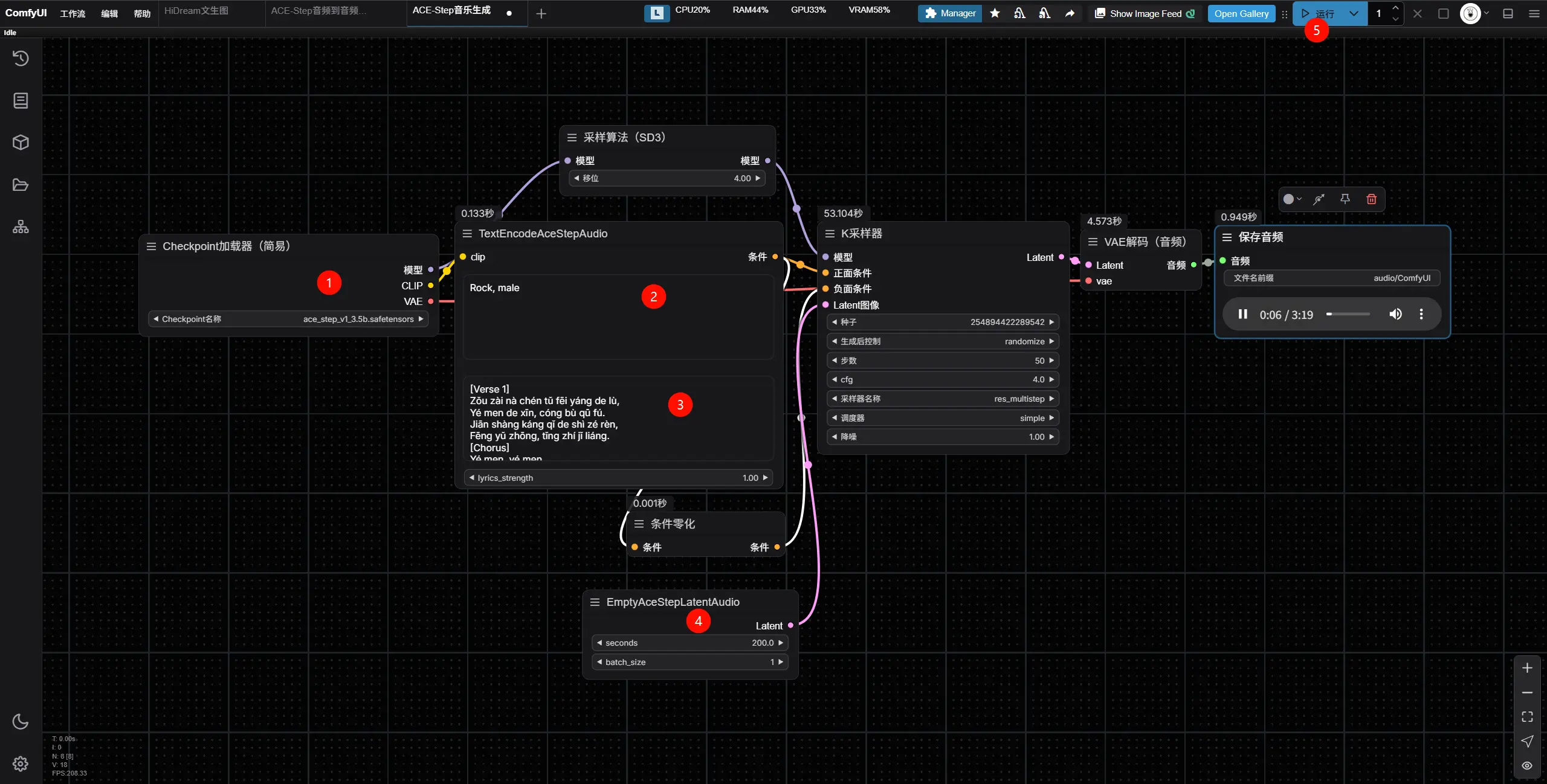Toggle link visibility eye icon

pyautogui.click(x=1527, y=765)
